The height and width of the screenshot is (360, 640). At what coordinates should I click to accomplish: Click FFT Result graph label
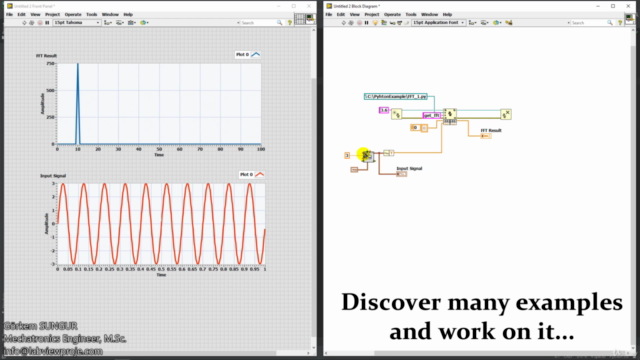(47, 56)
